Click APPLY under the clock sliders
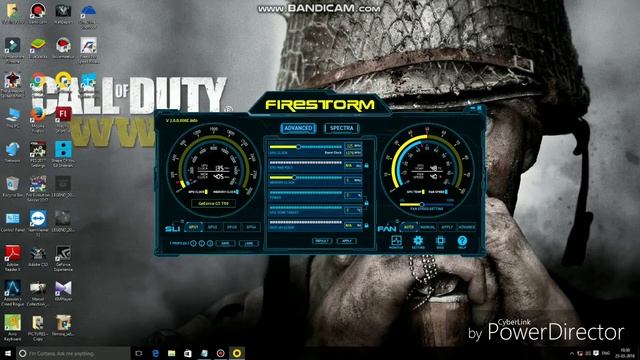640x360 pixels. [x=347, y=241]
